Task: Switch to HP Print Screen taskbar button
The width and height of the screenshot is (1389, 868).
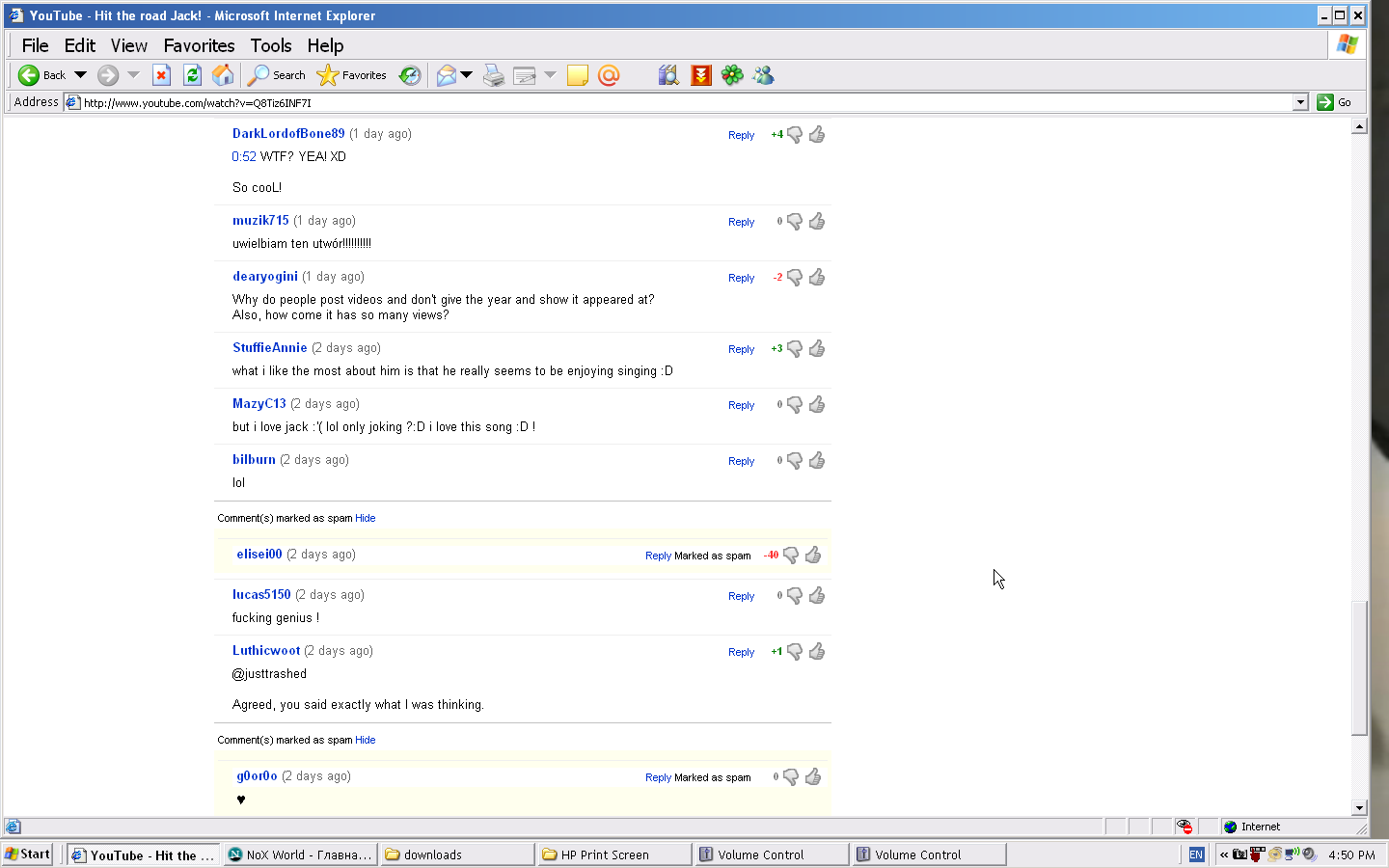Action: tap(614, 854)
